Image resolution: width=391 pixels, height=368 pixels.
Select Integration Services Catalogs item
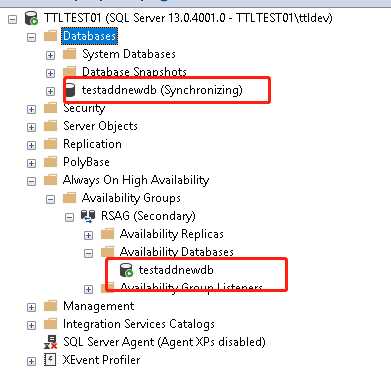[x=139, y=324]
